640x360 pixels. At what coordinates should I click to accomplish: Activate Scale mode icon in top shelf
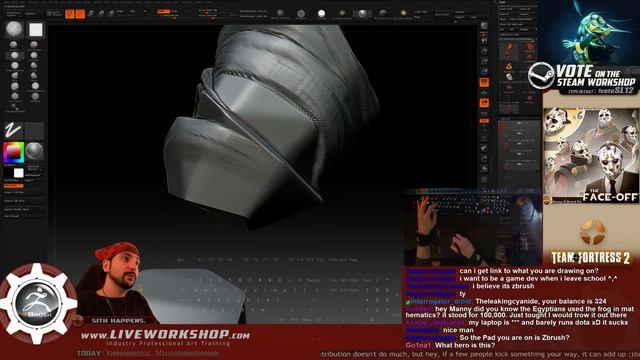tap(101, 14)
